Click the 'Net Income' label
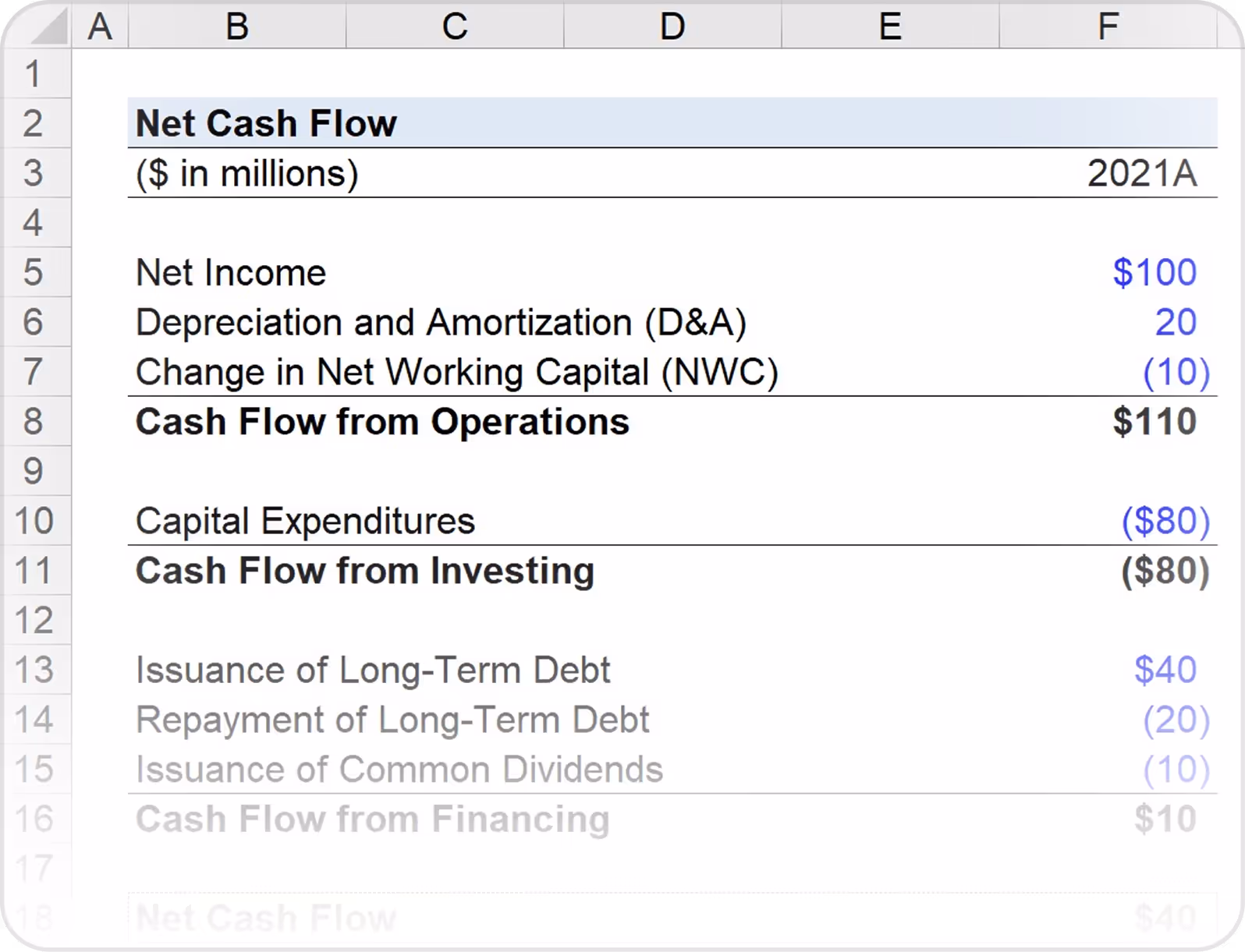 [231, 273]
